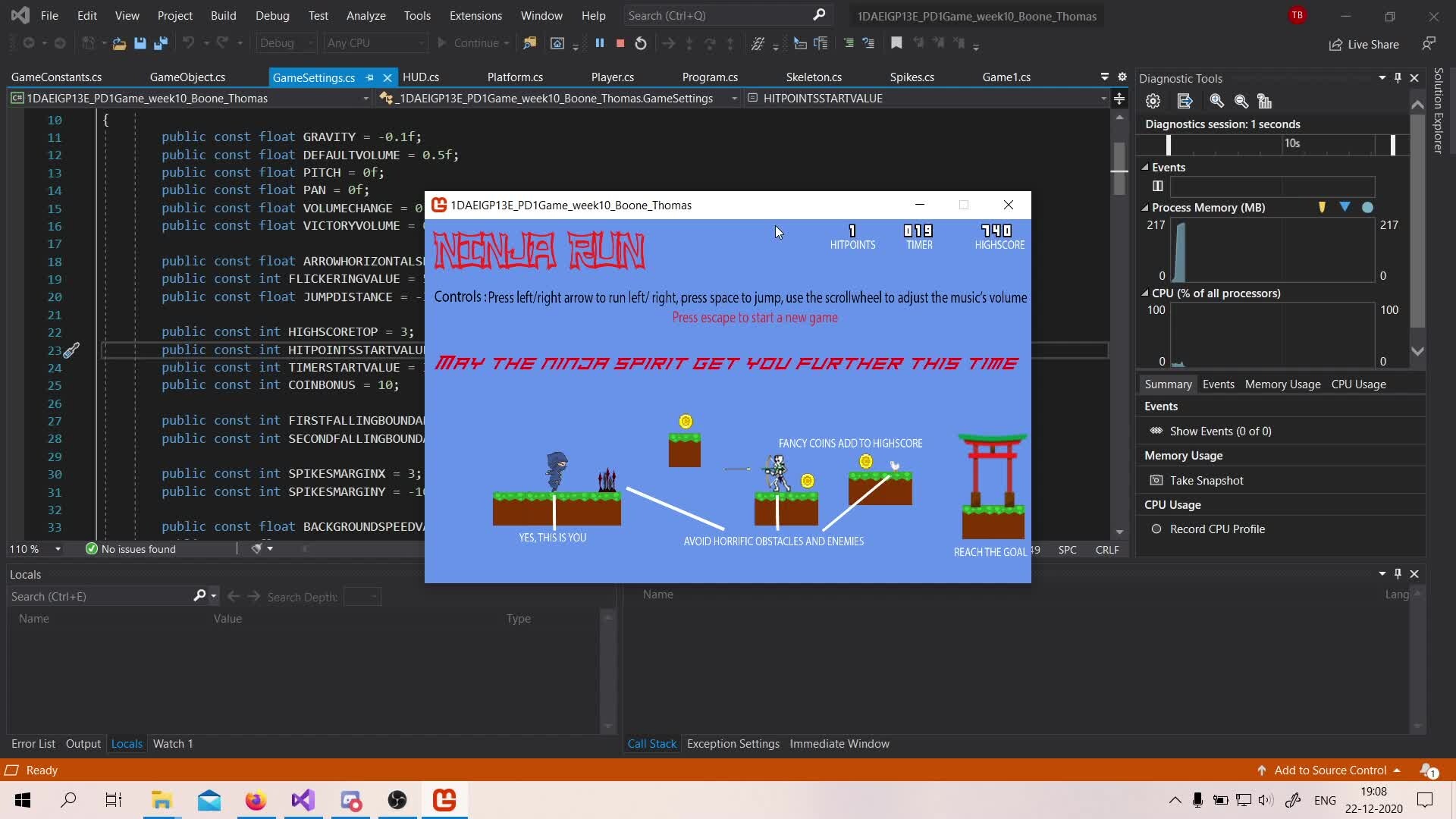The height and width of the screenshot is (819, 1456).
Task: Unpin the Locals panel
Action: [x=1397, y=574]
